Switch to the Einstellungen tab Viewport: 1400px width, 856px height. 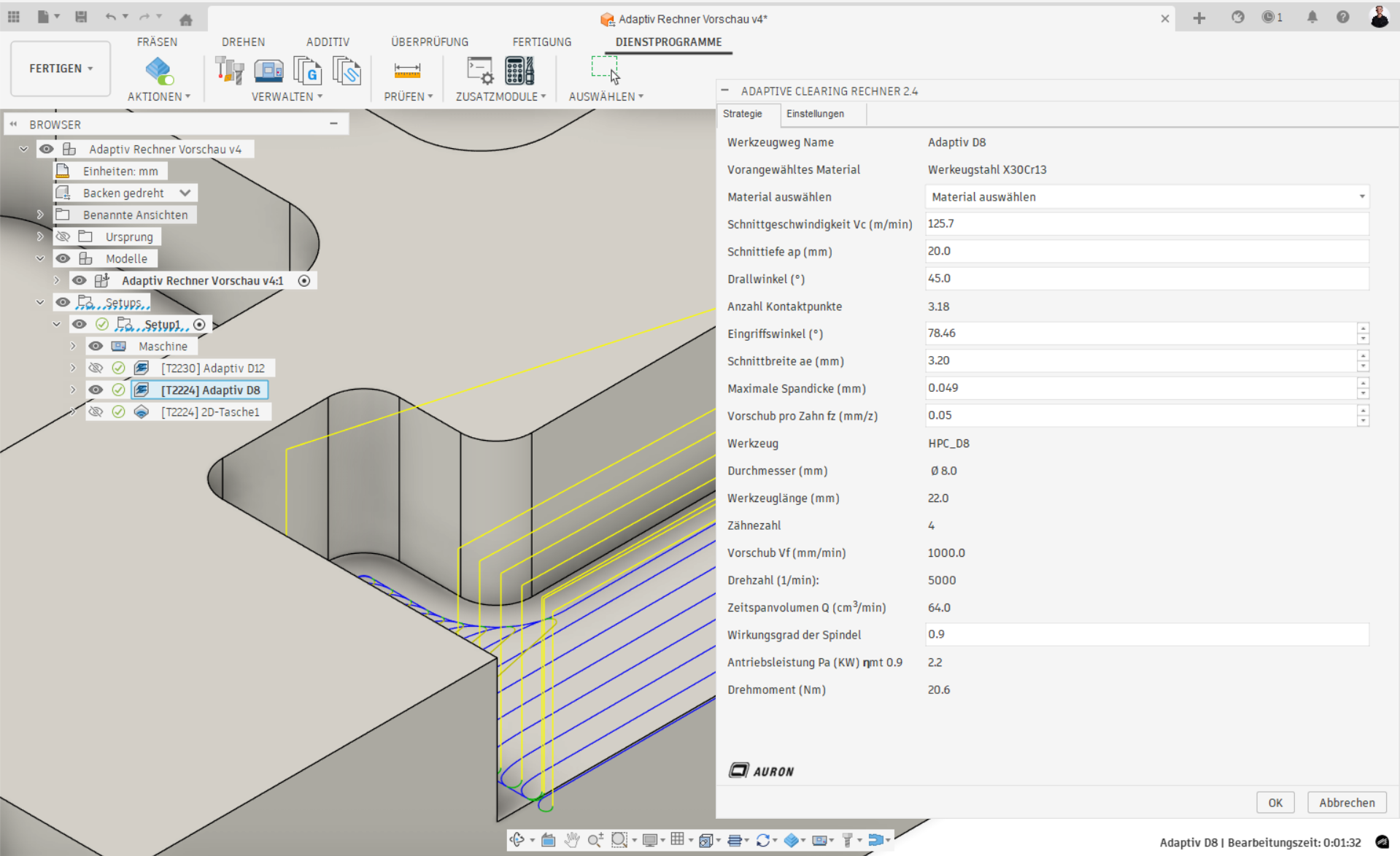817,114
